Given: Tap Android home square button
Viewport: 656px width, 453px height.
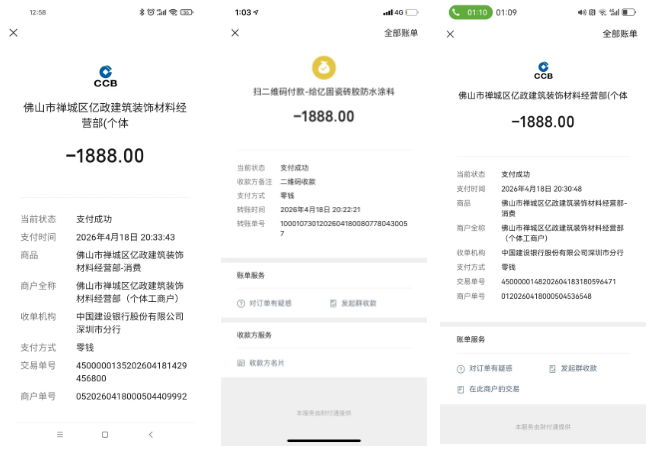Looking at the screenshot, I should tap(105, 435).
